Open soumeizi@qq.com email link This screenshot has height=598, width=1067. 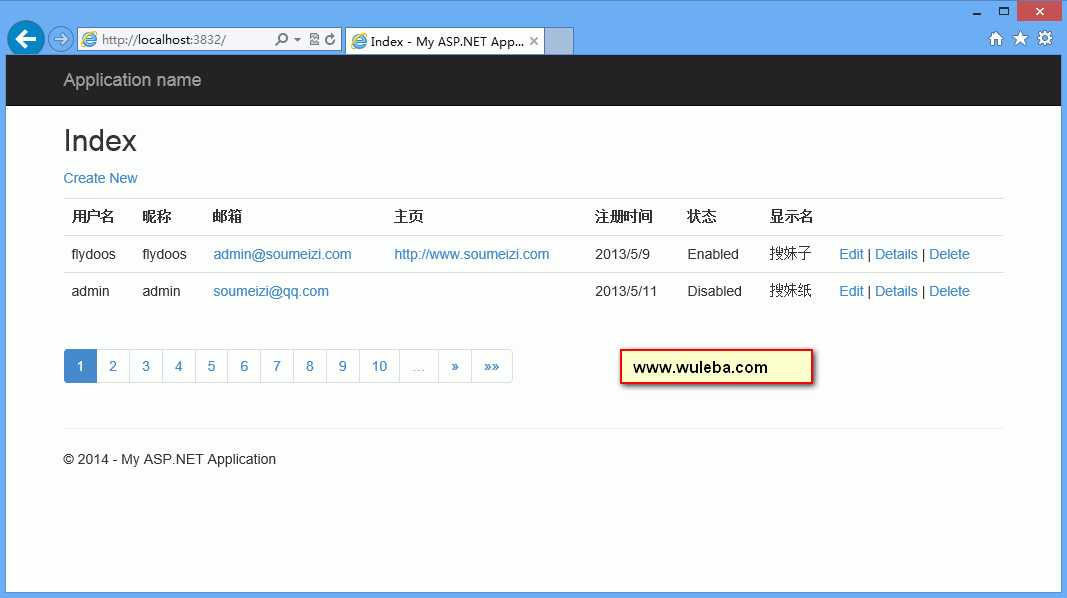click(x=271, y=291)
